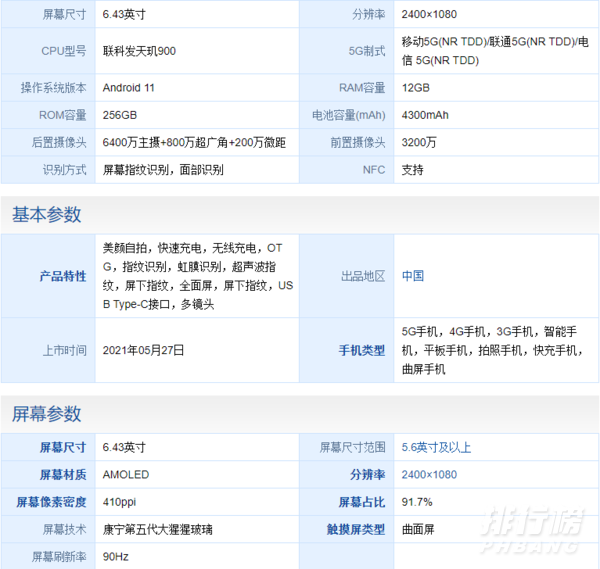Image resolution: width=600 pixels, height=569 pixels.
Task: Click the 中国 origin link
Action: click(413, 276)
